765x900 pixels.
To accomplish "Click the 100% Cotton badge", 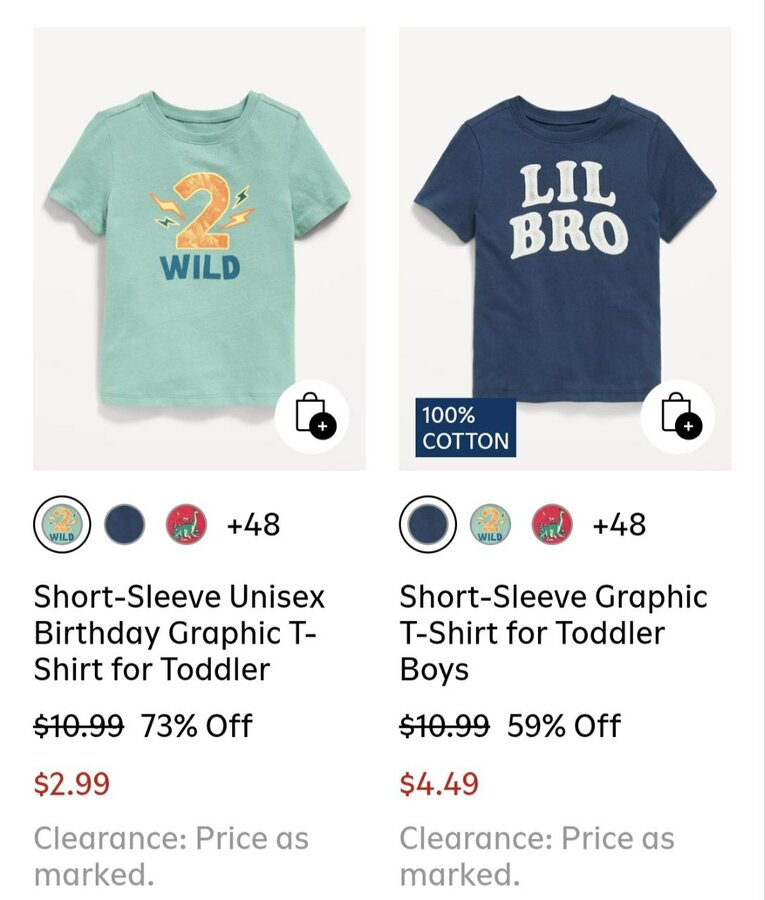I will (465, 428).
